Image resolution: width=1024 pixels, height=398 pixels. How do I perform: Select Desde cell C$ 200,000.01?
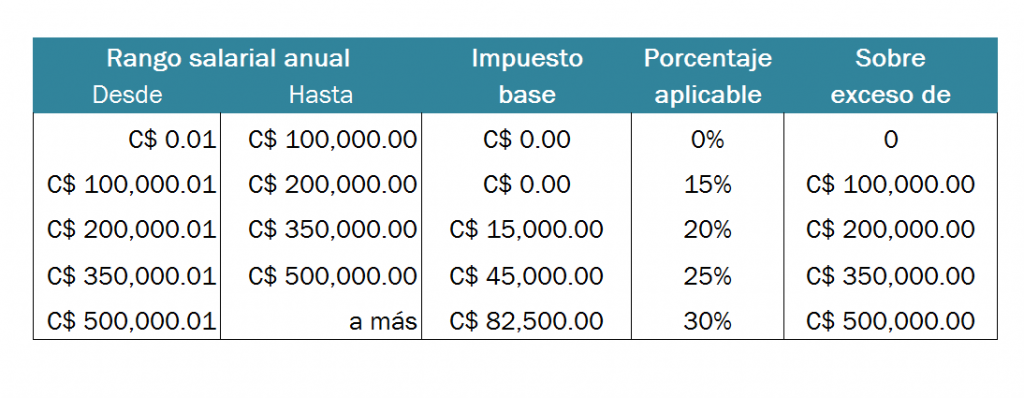[x=131, y=229]
